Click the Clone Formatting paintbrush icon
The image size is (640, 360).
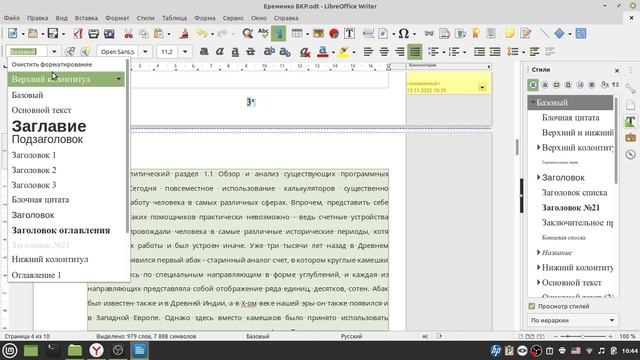(184, 33)
